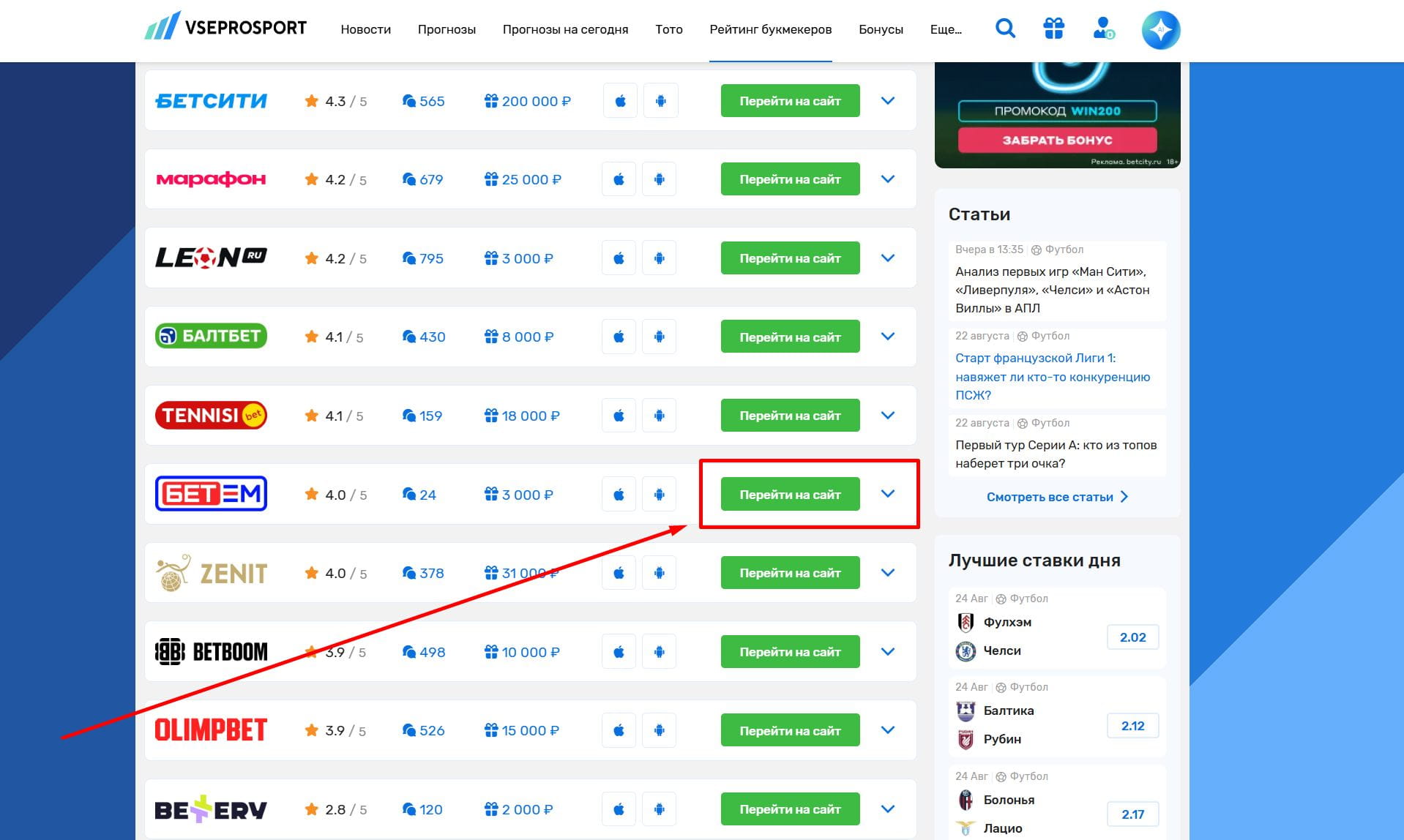Open Olimpbet Android app icon

point(659,730)
